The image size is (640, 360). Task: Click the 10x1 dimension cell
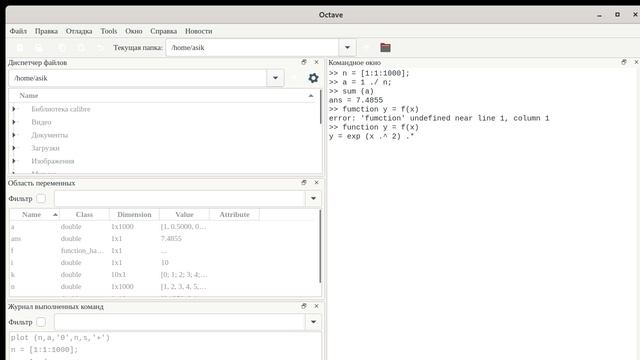coord(118,275)
